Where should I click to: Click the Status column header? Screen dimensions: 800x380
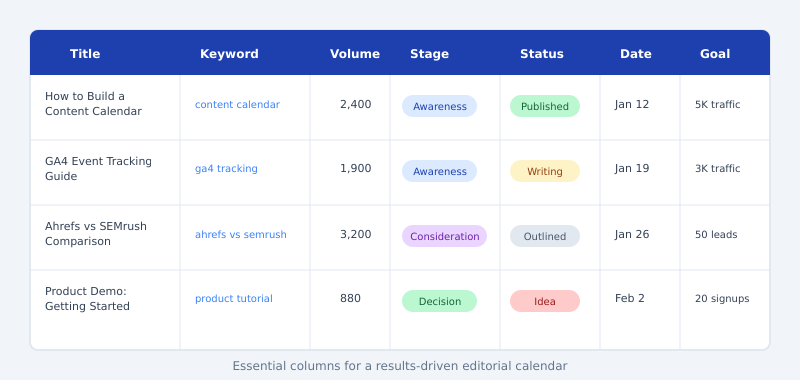coord(541,54)
